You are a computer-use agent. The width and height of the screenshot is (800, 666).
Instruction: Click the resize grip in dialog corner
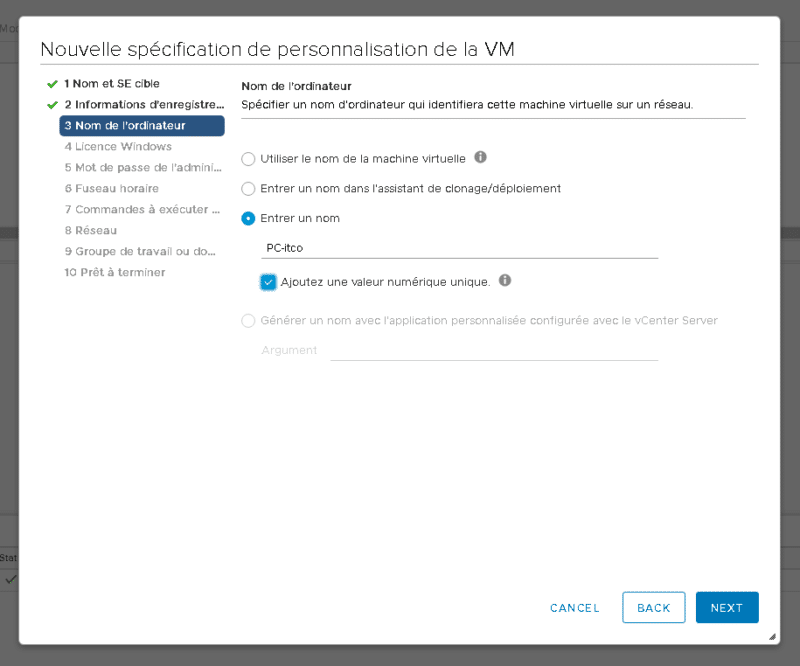tap(772, 636)
